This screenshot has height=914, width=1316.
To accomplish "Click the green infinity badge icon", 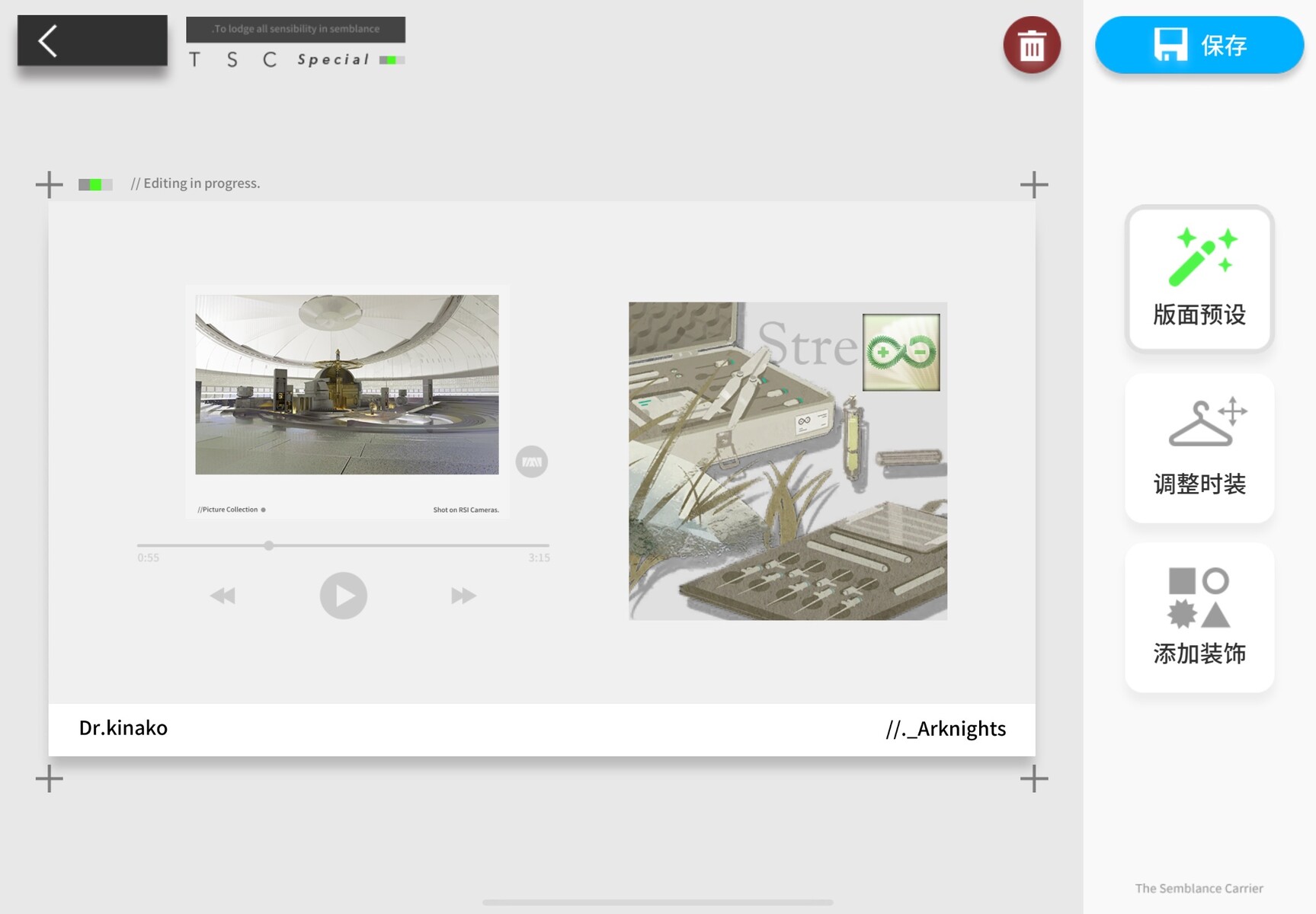I will [901, 353].
